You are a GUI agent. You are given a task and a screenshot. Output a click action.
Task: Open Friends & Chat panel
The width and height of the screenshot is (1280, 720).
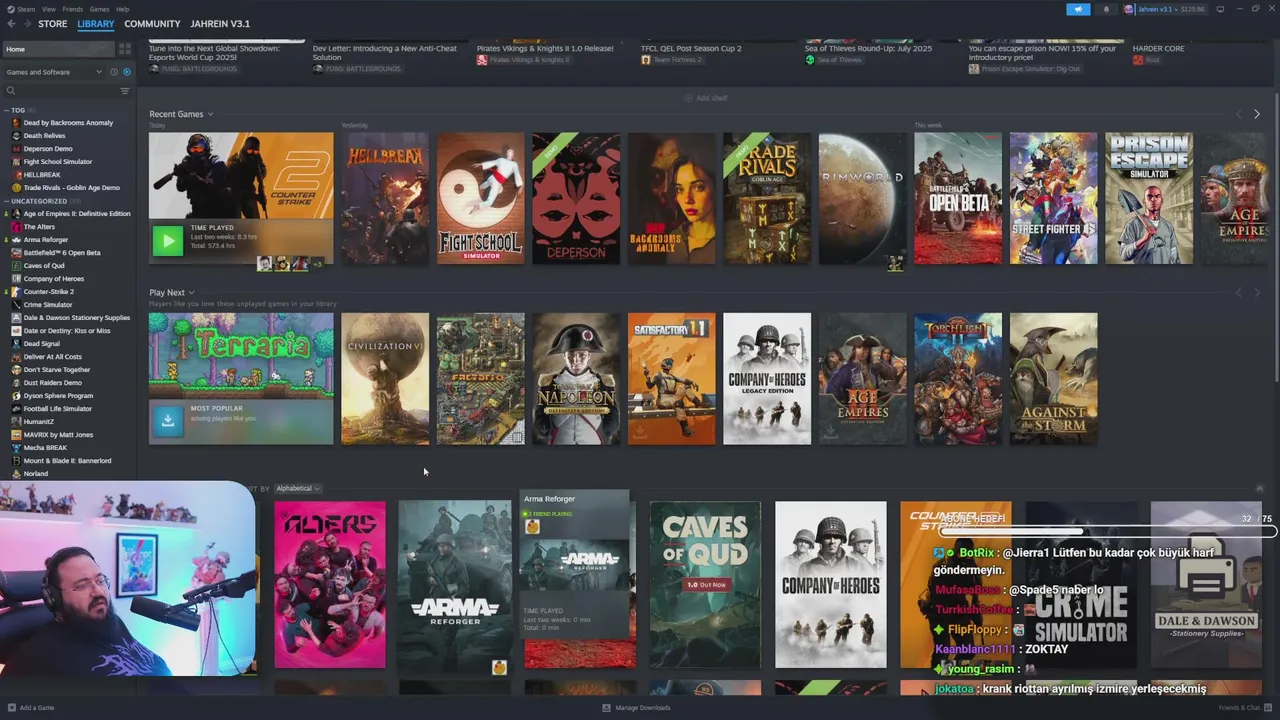pos(1243,708)
